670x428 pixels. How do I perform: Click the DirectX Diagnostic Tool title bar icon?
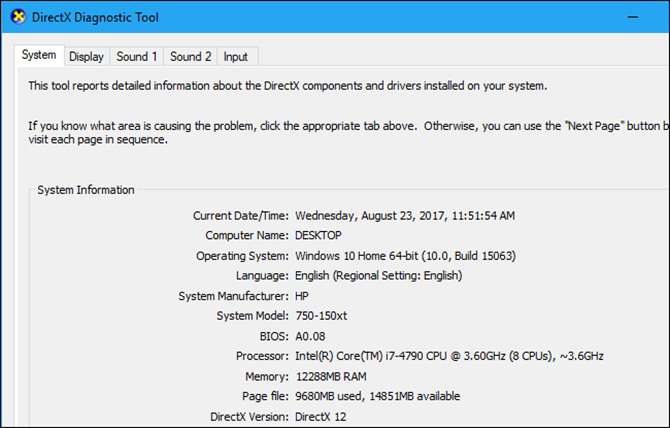click(17, 17)
